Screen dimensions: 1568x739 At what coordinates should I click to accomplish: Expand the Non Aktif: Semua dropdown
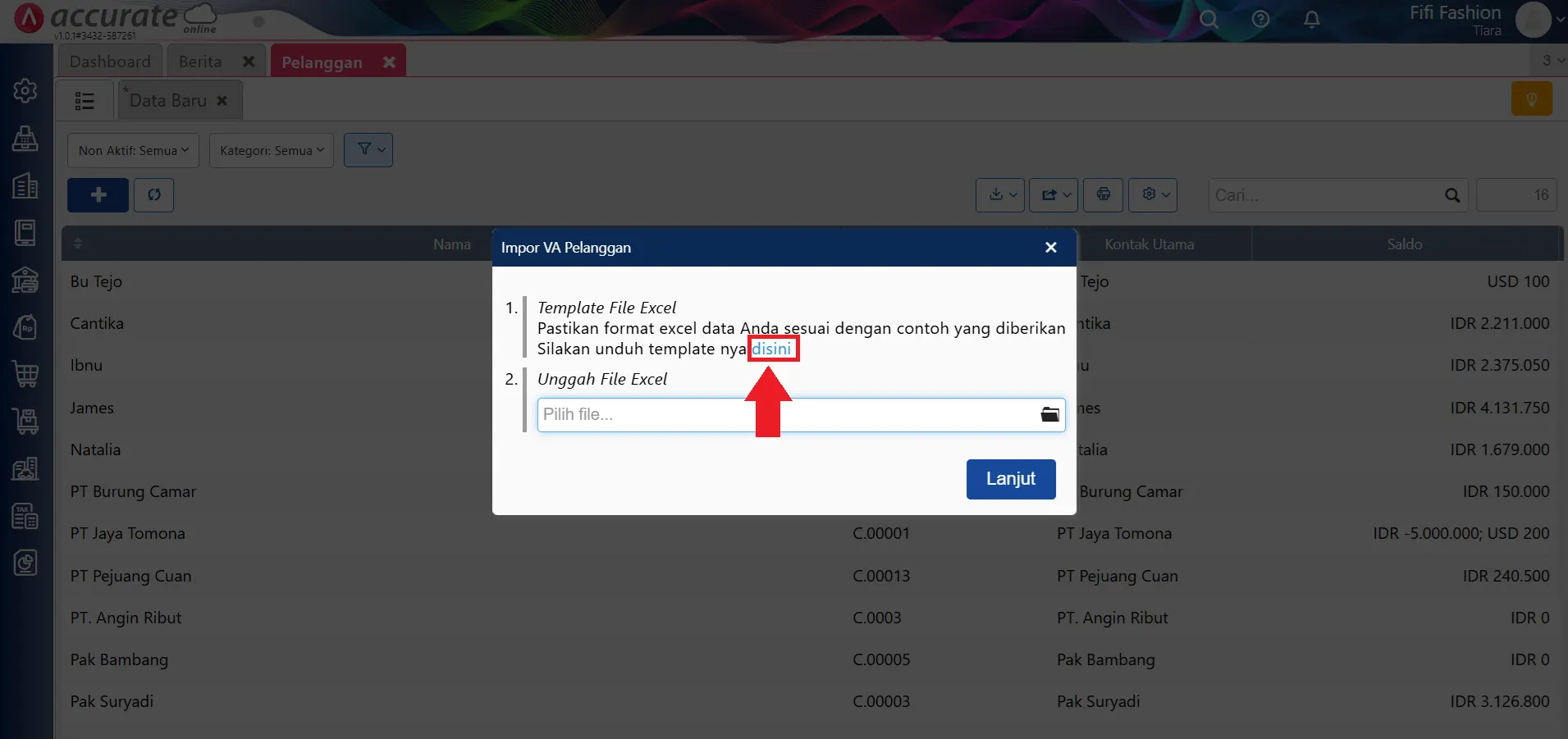[133, 151]
